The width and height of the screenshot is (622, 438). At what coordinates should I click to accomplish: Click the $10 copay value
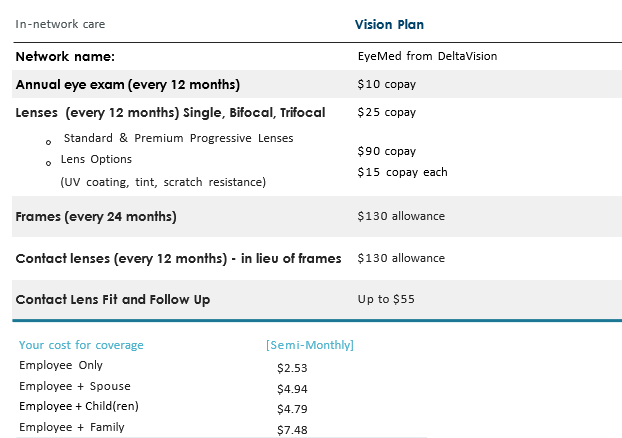[386, 85]
